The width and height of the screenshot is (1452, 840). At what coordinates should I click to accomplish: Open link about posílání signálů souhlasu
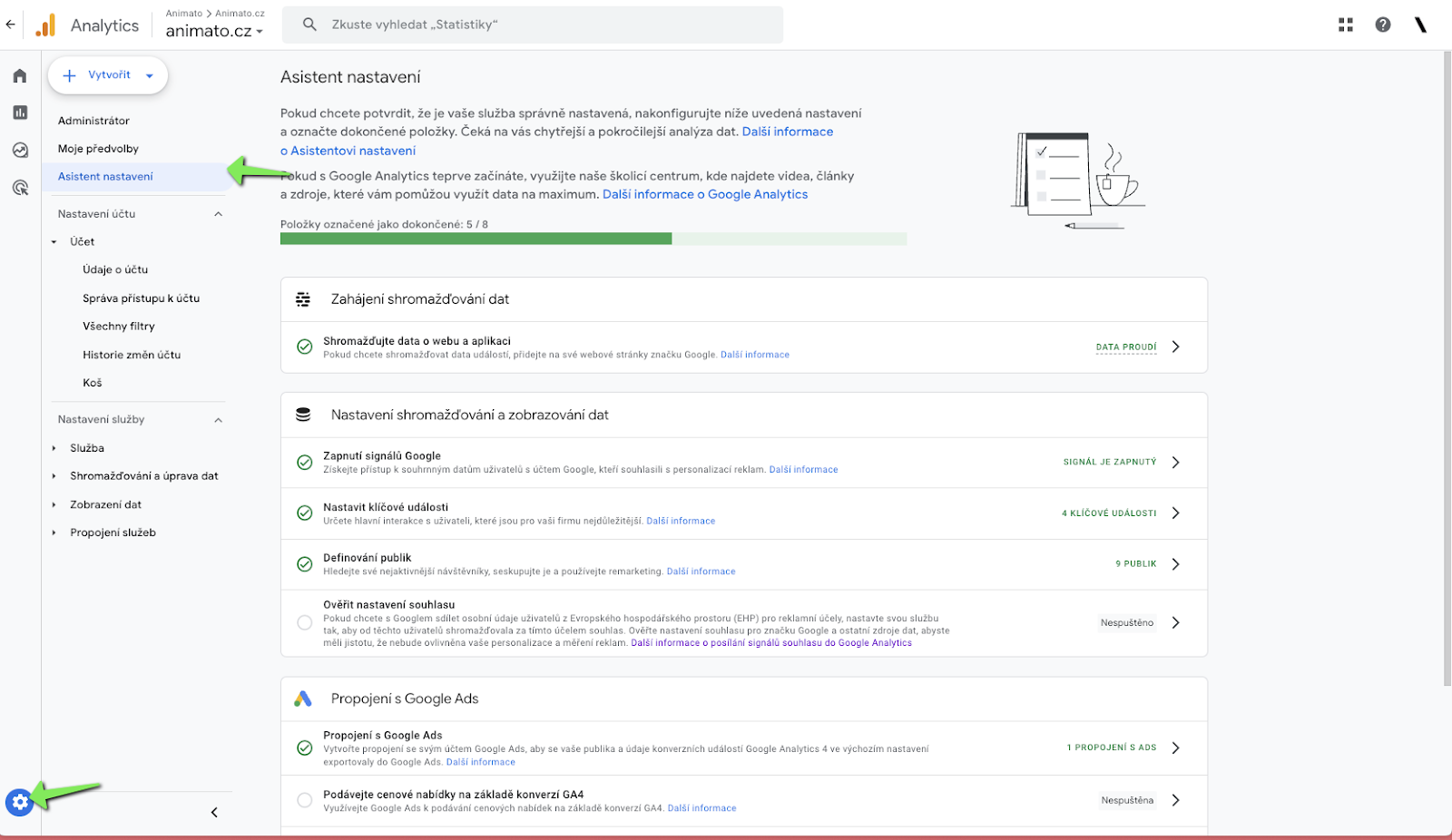point(771,643)
